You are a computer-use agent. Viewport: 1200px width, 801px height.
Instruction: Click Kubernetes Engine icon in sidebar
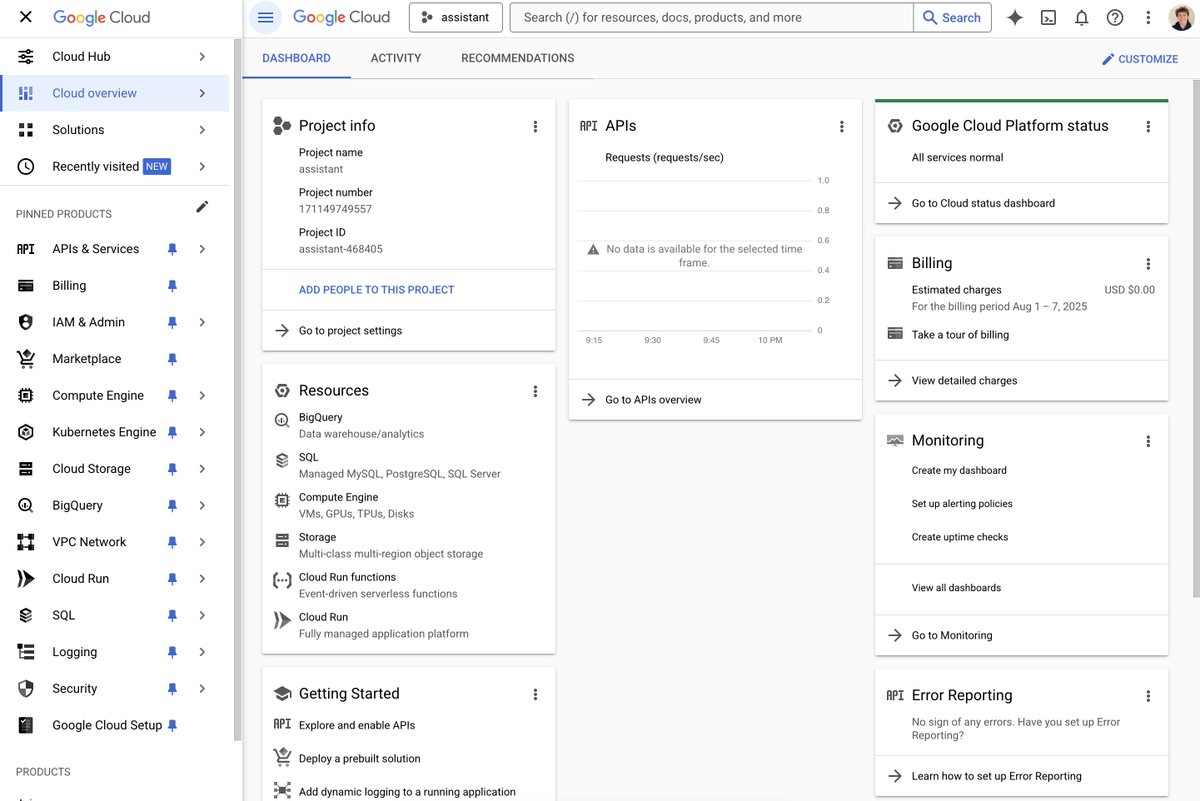tap(26, 432)
